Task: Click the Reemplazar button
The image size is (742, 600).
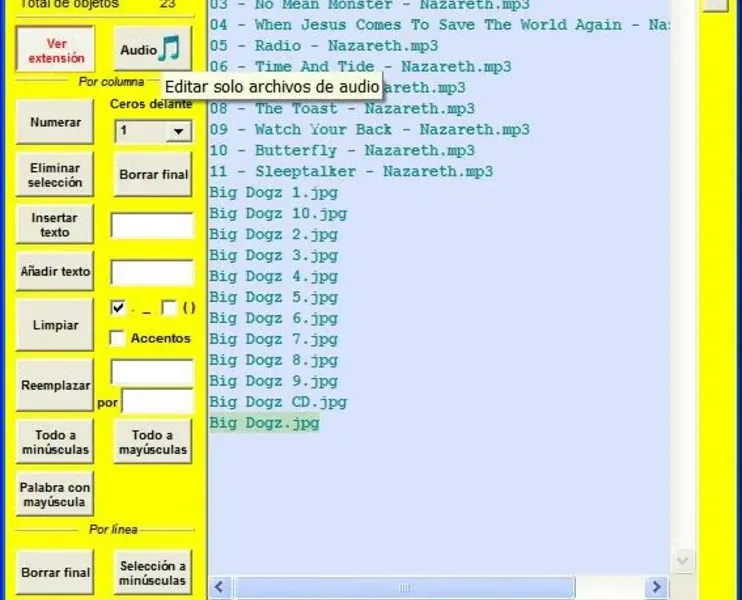Action: (x=55, y=385)
